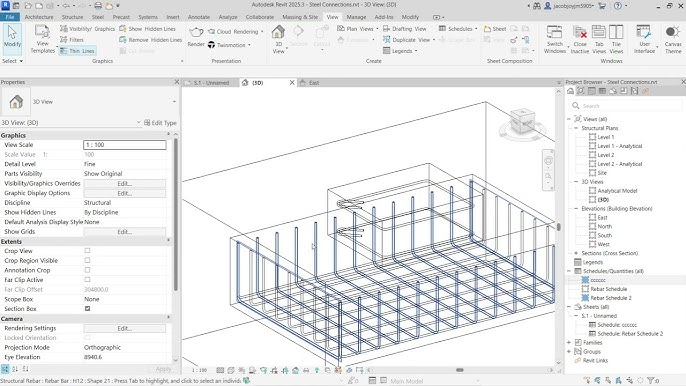Open Visibility/Graphics overrides tool

tap(88, 28)
